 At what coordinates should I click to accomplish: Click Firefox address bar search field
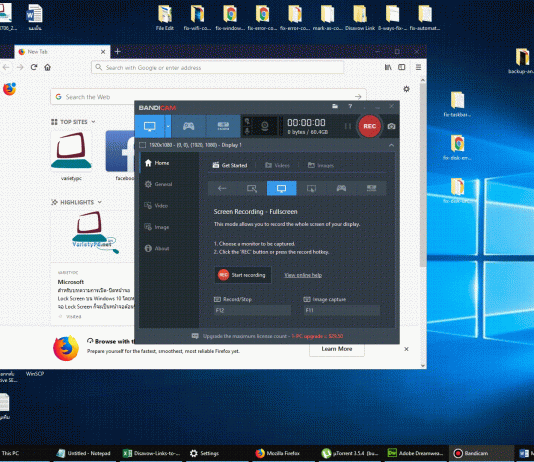point(217,67)
